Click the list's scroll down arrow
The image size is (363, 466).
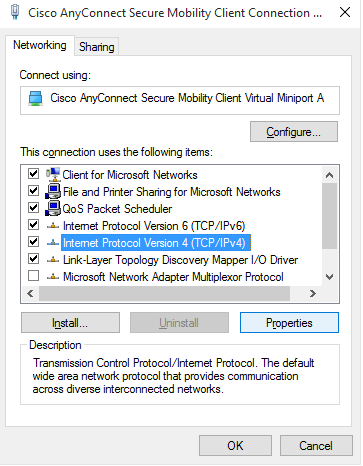tap(329, 277)
